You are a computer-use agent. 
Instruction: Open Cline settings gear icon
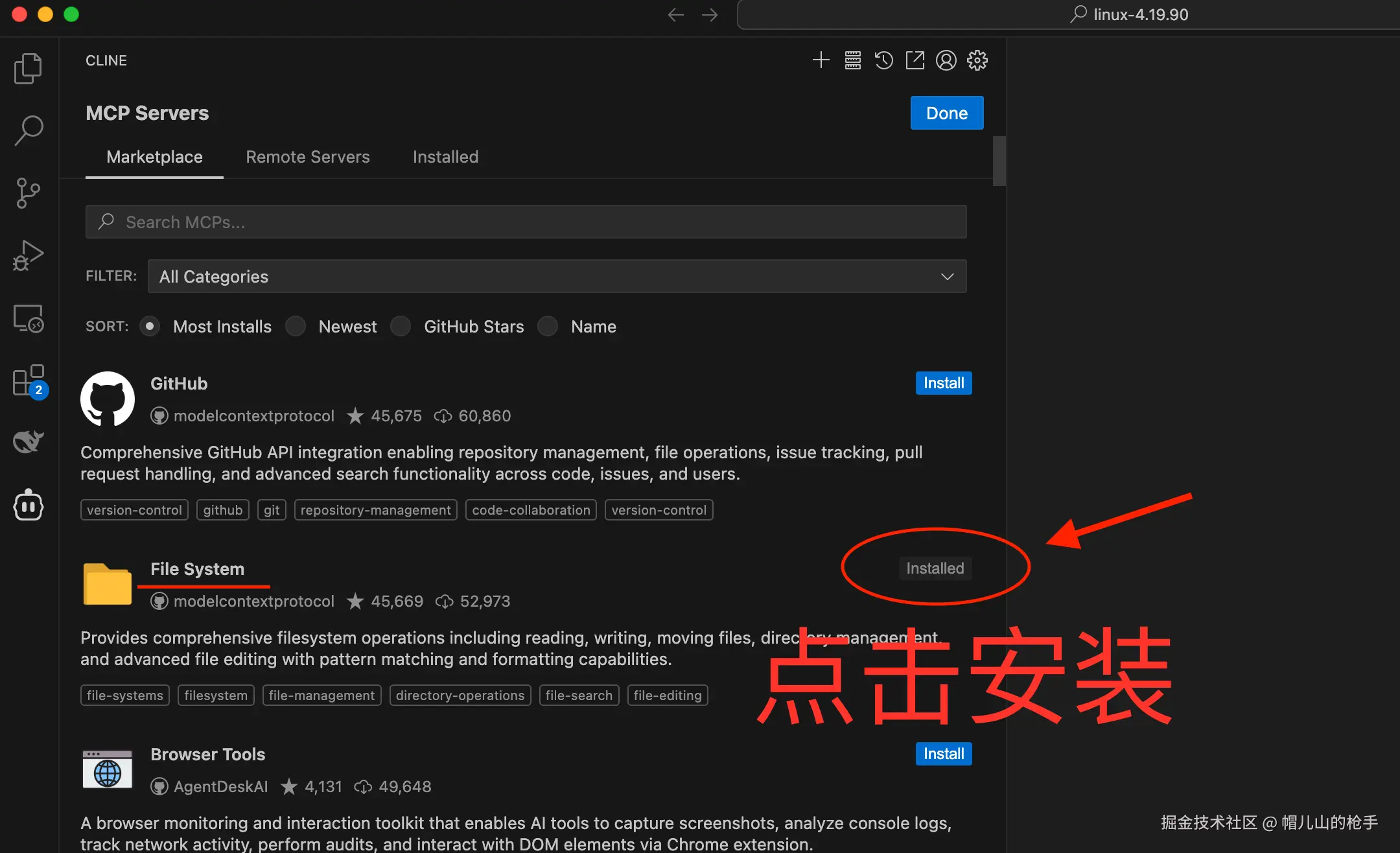(977, 60)
